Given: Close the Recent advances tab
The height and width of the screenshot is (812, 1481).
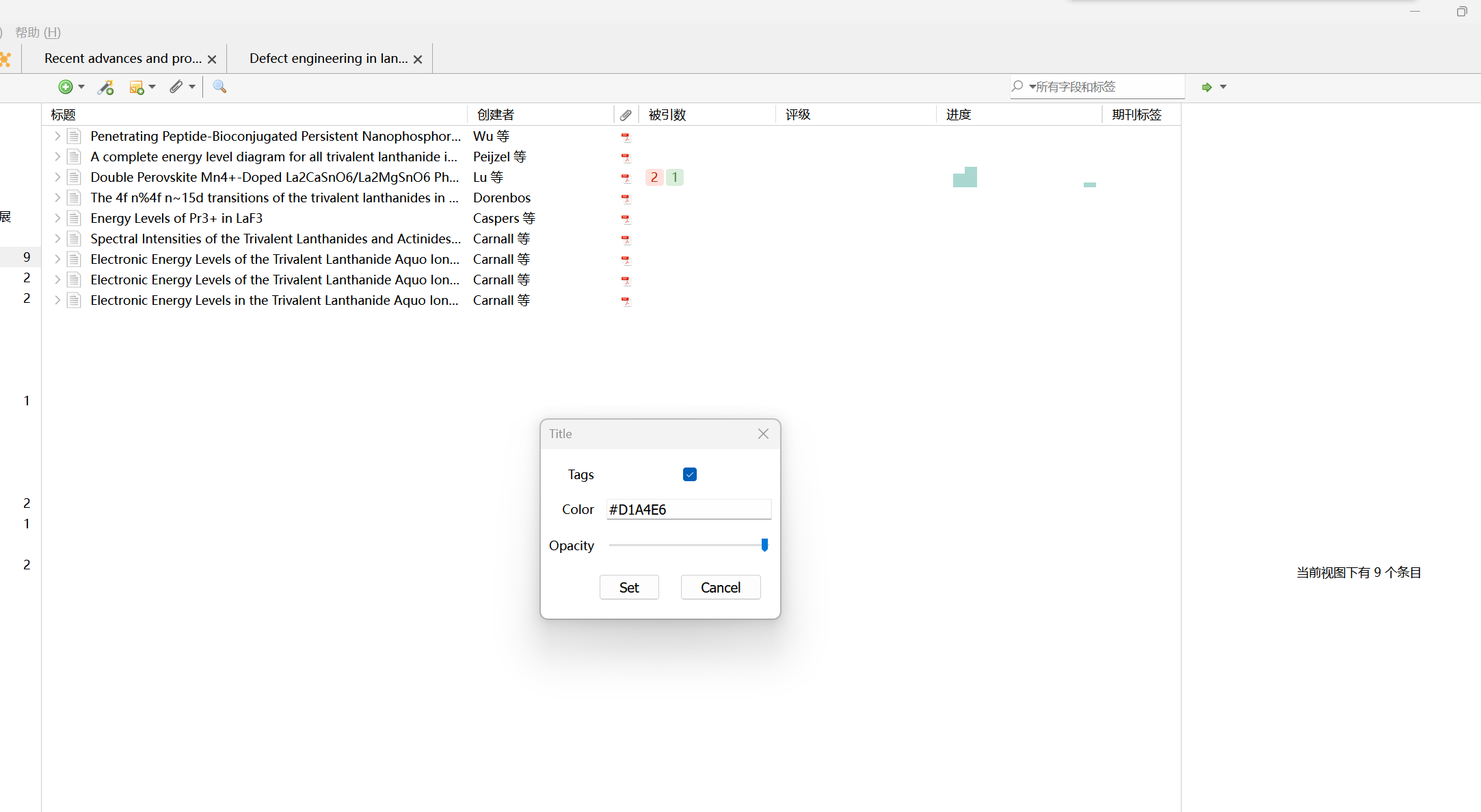Looking at the screenshot, I should click(212, 59).
